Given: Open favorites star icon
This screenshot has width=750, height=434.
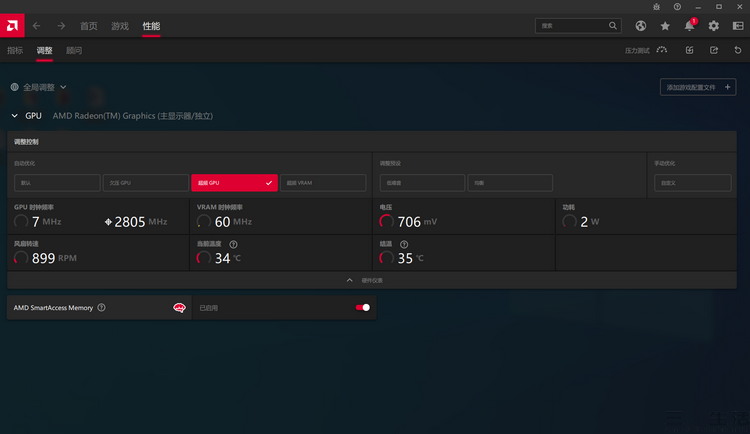Looking at the screenshot, I should [x=665, y=26].
